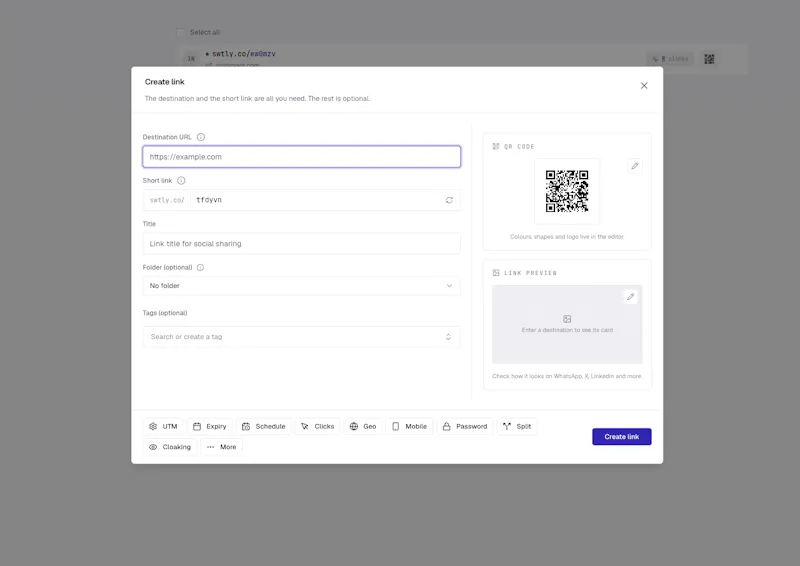
Task: Open Schedule settings
Action: coord(264,427)
